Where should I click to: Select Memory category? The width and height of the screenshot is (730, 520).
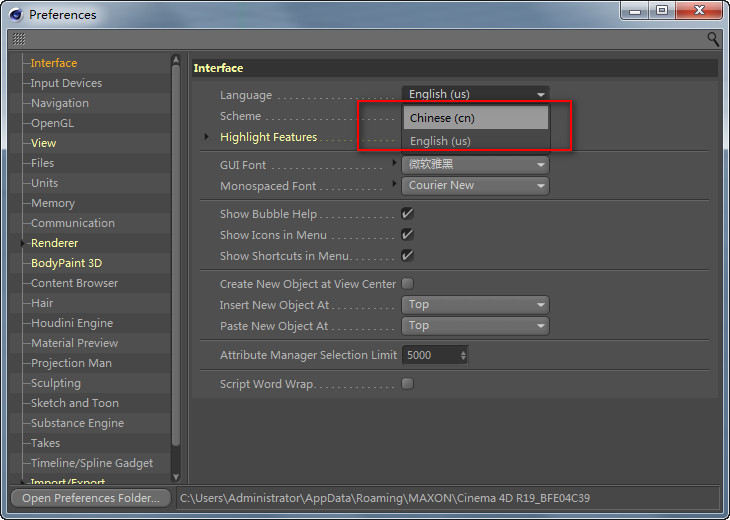tap(53, 203)
